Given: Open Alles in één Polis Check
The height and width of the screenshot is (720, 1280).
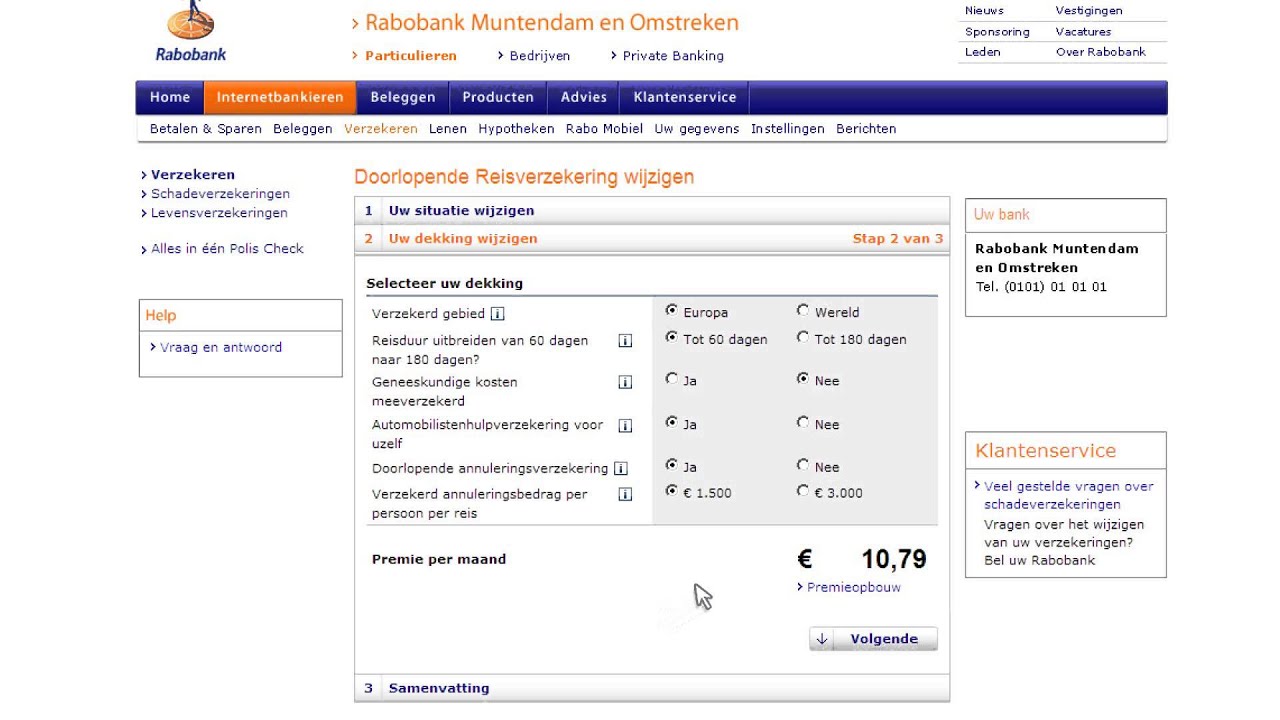Looking at the screenshot, I should click(227, 249).
